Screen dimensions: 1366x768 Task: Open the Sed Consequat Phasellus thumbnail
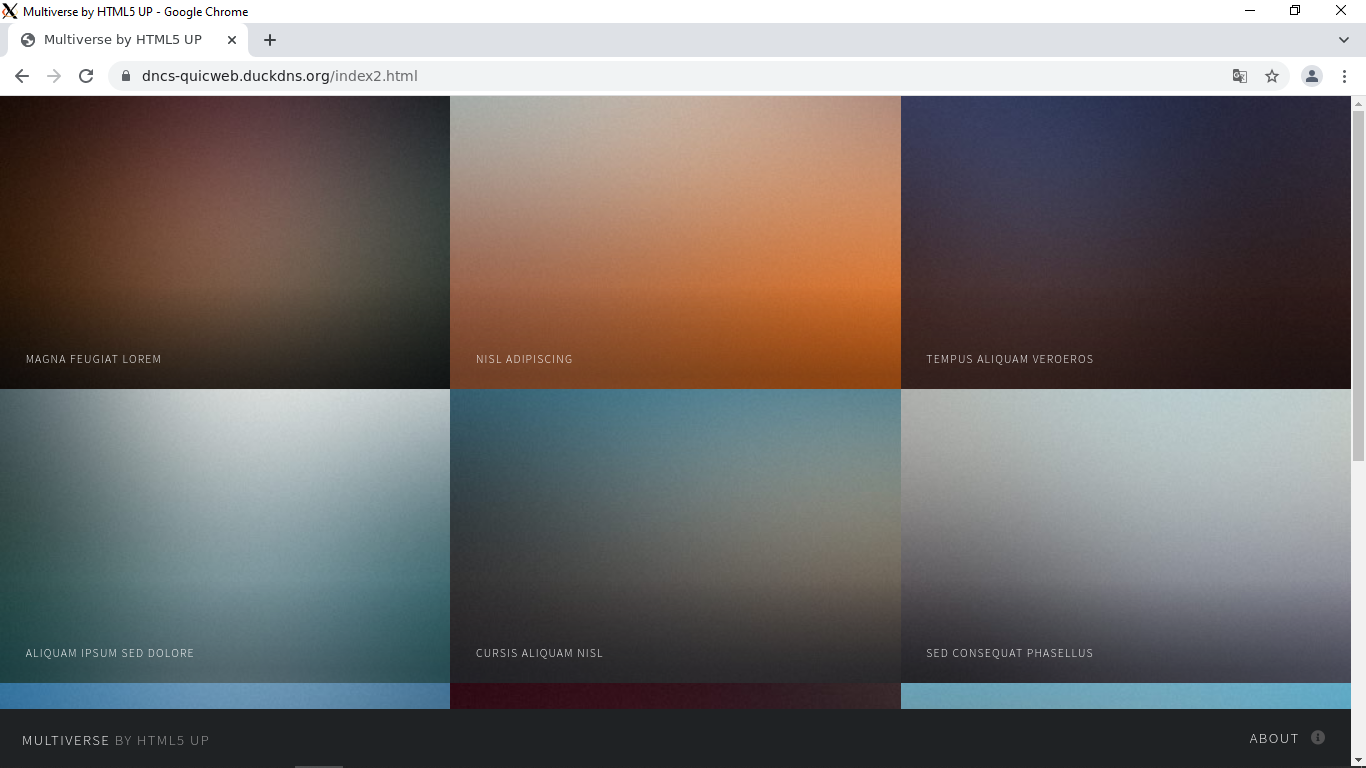(x=1126, y=536)
